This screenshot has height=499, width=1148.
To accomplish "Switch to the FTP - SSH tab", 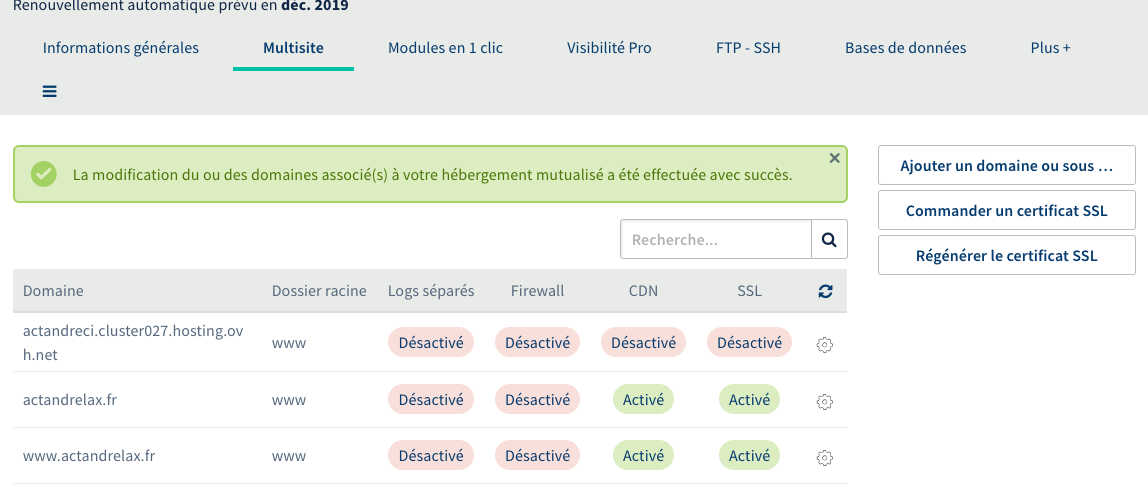I will (748, 48).
